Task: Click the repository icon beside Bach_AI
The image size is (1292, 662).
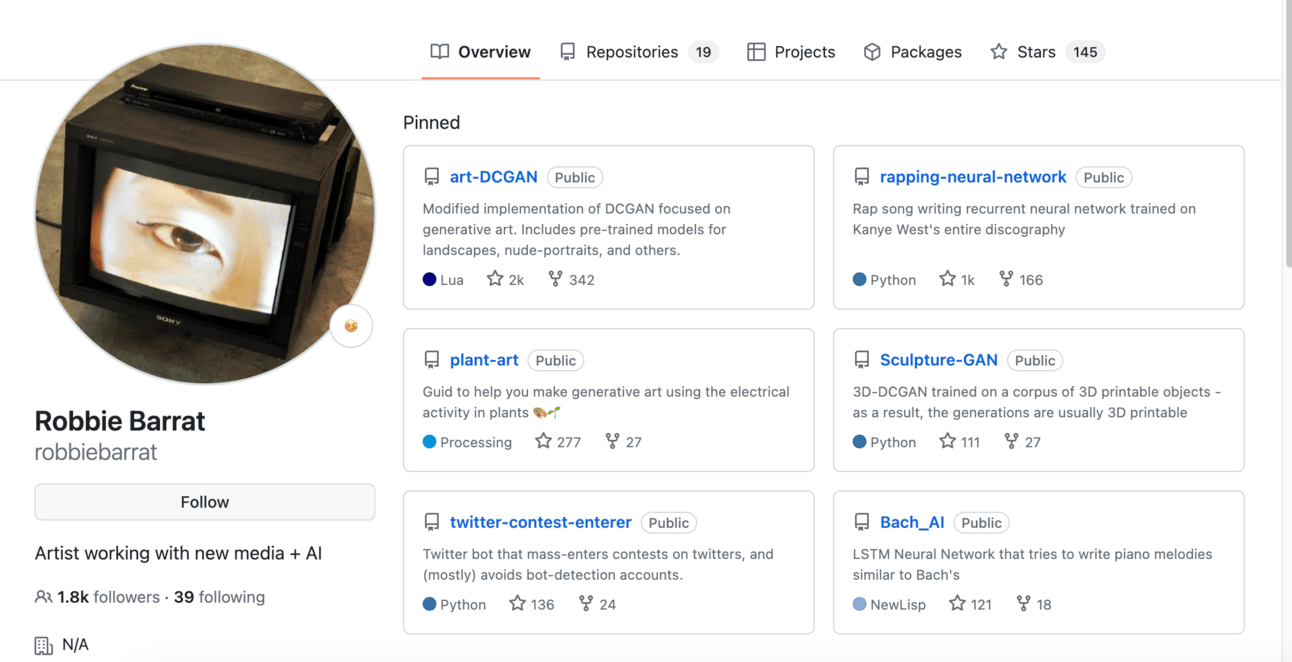Action: coord(862,522)
